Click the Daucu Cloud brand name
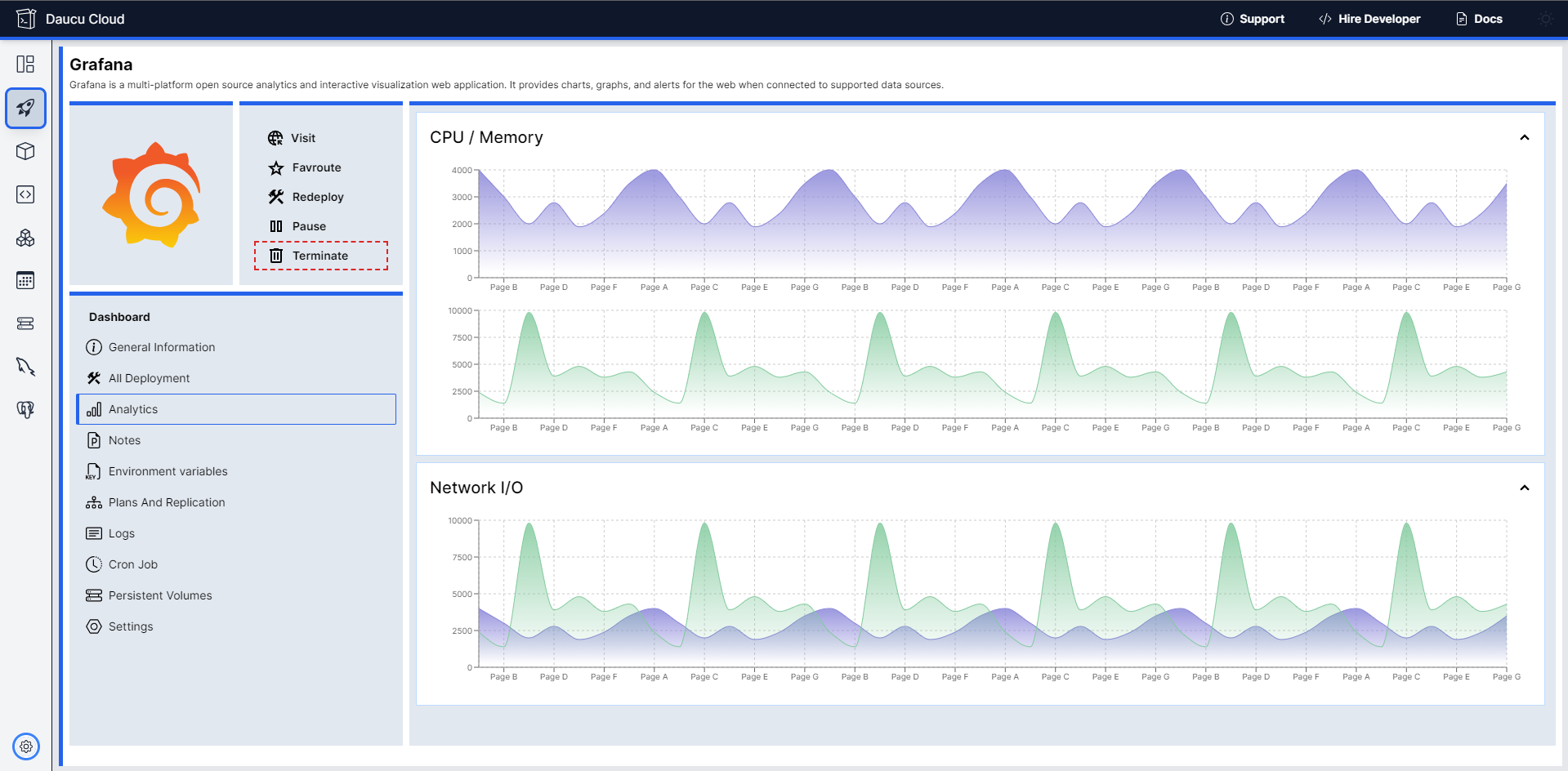Viewport: 1568px width, 771px height. 85,19
